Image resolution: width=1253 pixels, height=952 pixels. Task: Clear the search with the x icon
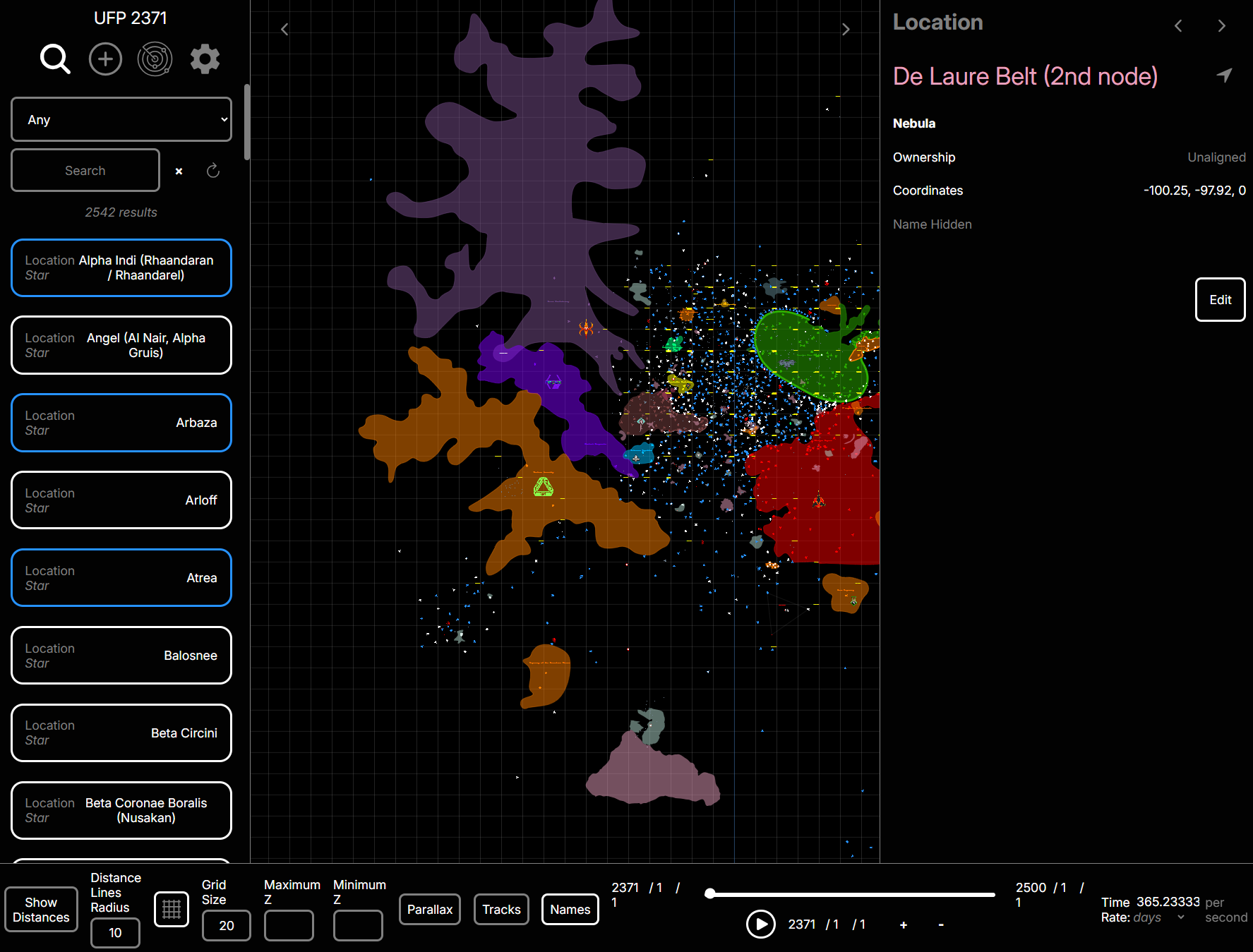(x=179, y=171)
